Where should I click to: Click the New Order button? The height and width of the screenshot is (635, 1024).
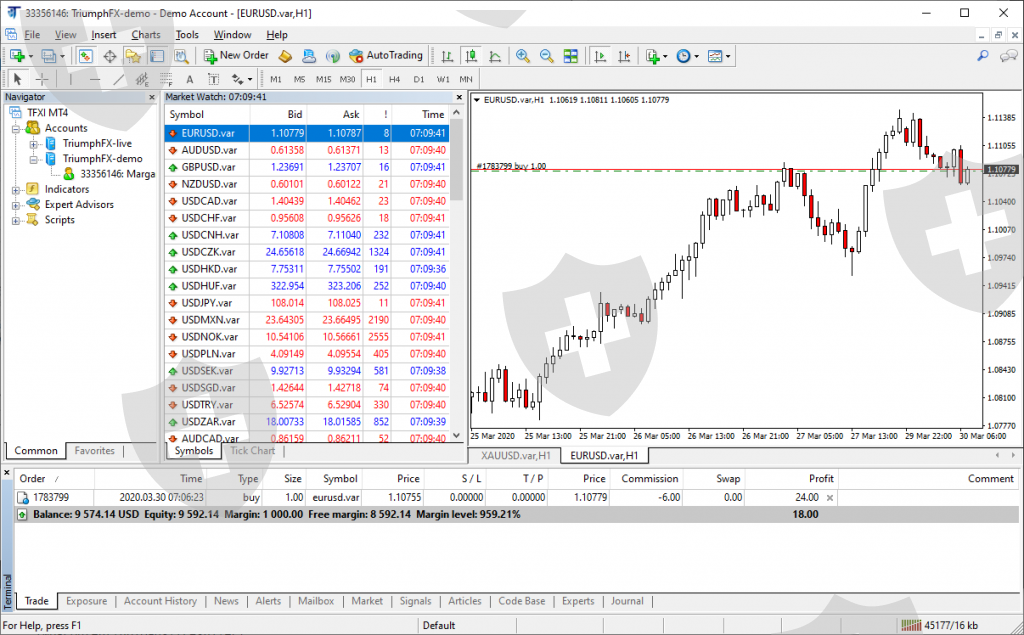click(x=236, y=56)
